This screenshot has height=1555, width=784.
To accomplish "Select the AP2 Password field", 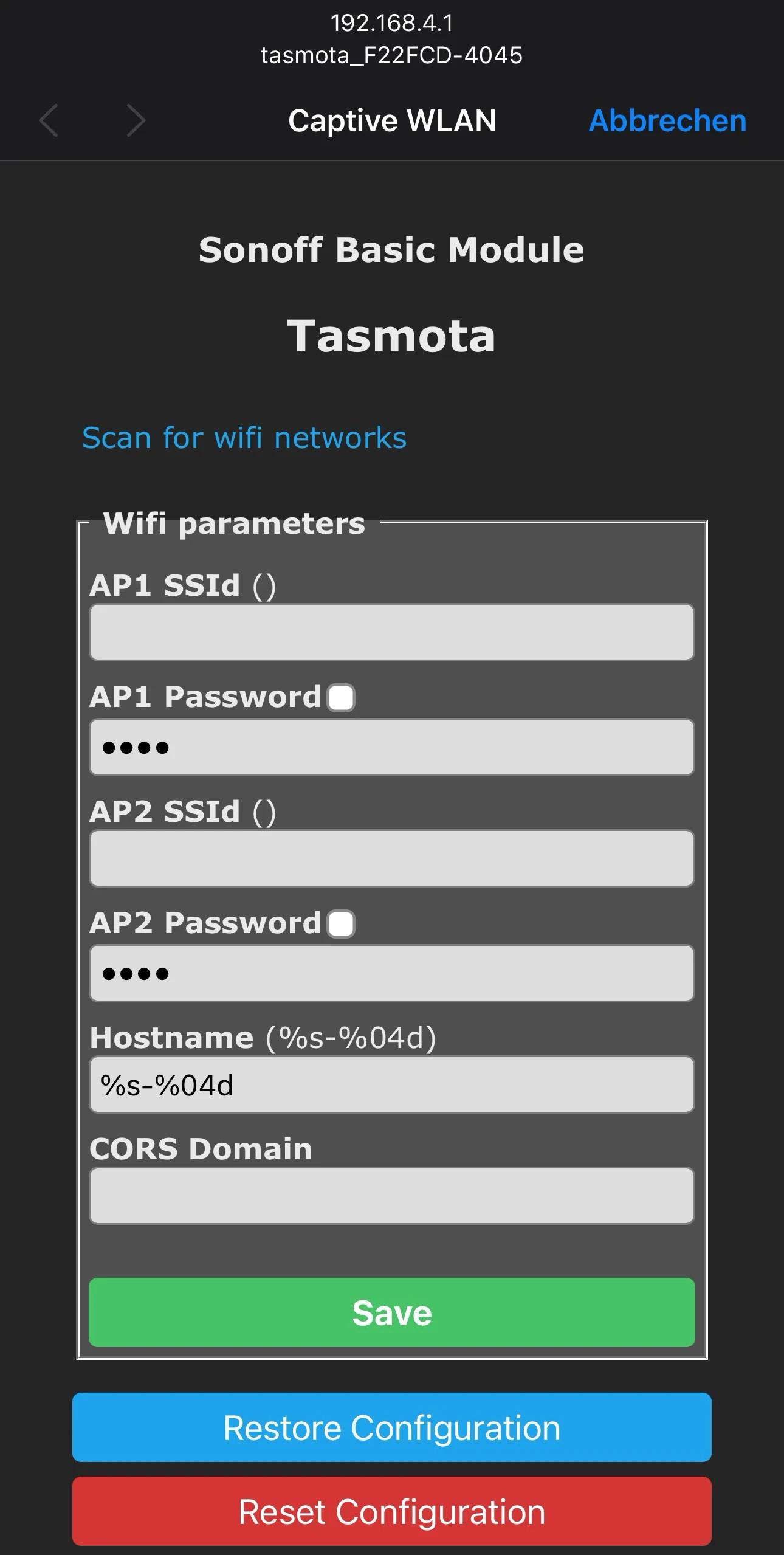I will coord(391,973).
